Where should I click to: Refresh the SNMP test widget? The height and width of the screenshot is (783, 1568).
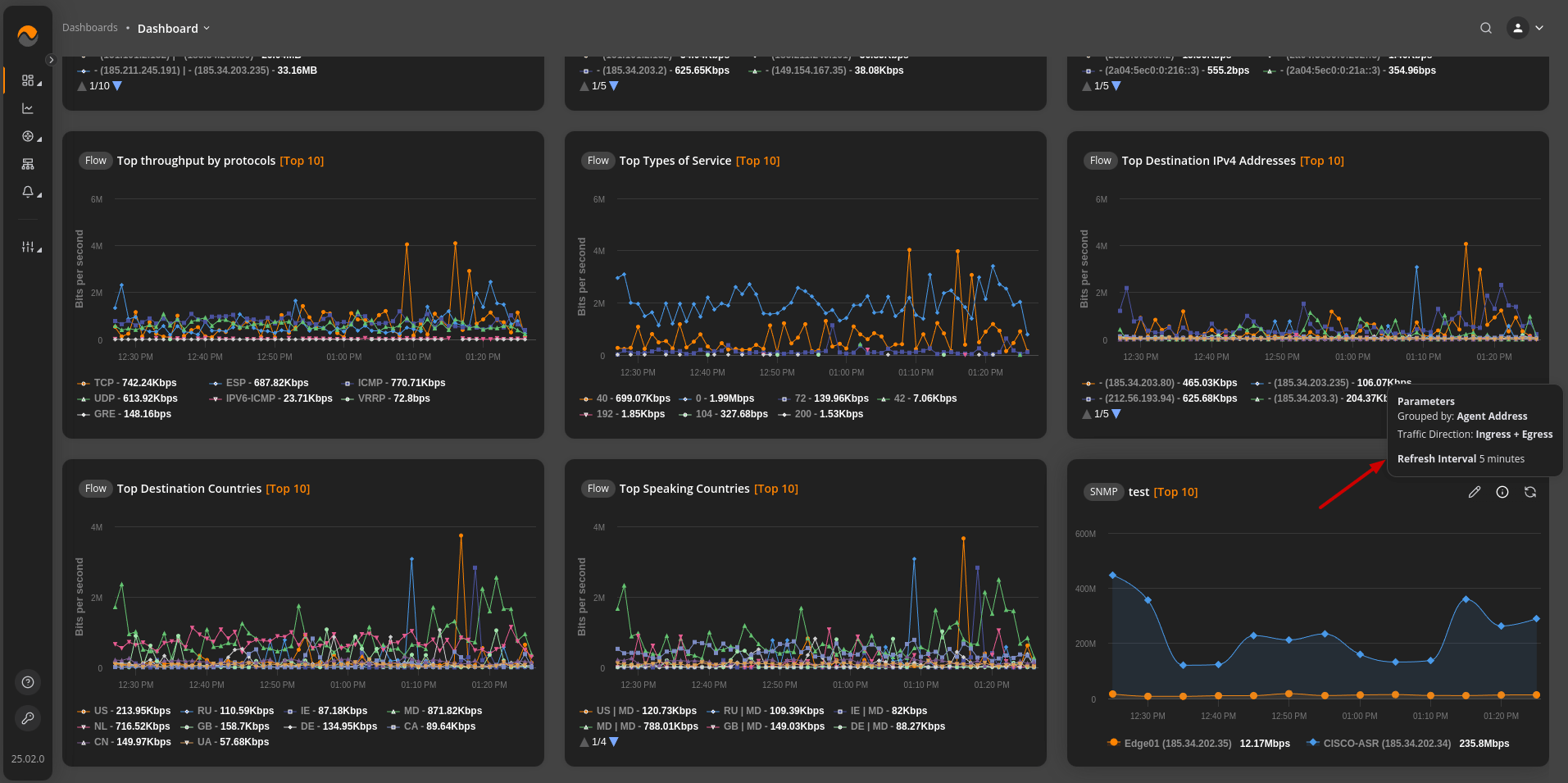pos(1530,492)
